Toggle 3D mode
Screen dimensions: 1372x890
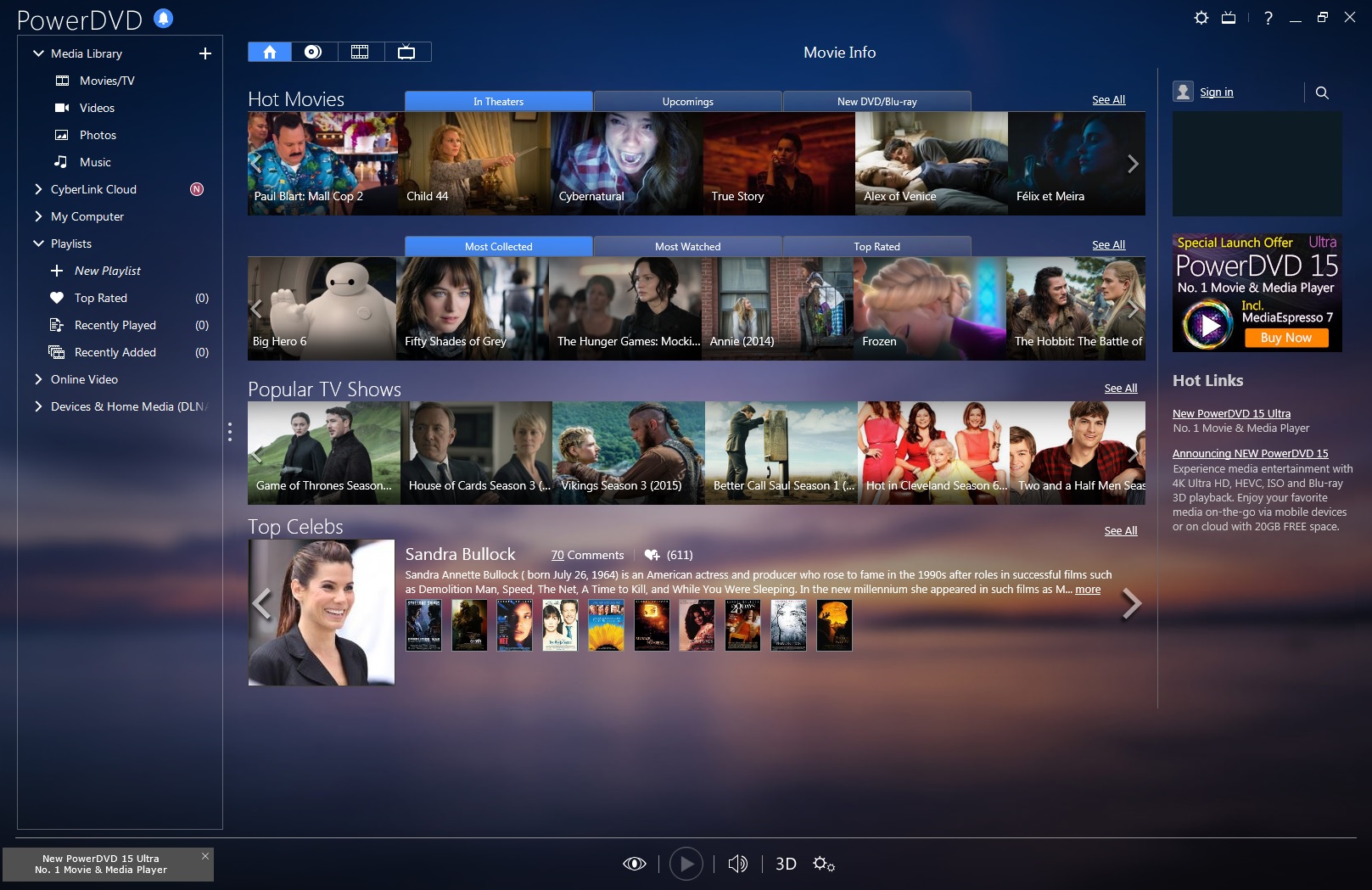coord(786,864)
